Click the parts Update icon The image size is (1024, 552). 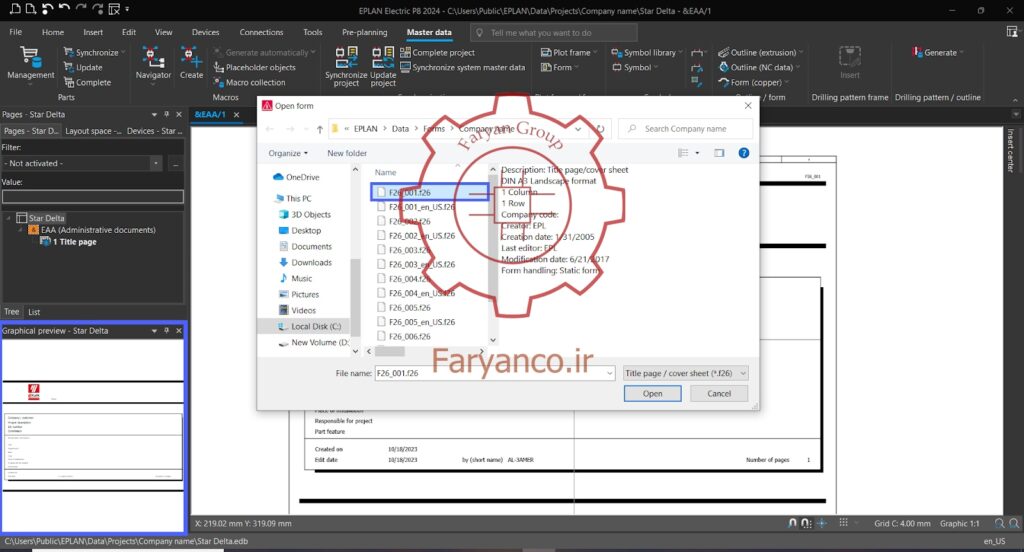point(69,67)
